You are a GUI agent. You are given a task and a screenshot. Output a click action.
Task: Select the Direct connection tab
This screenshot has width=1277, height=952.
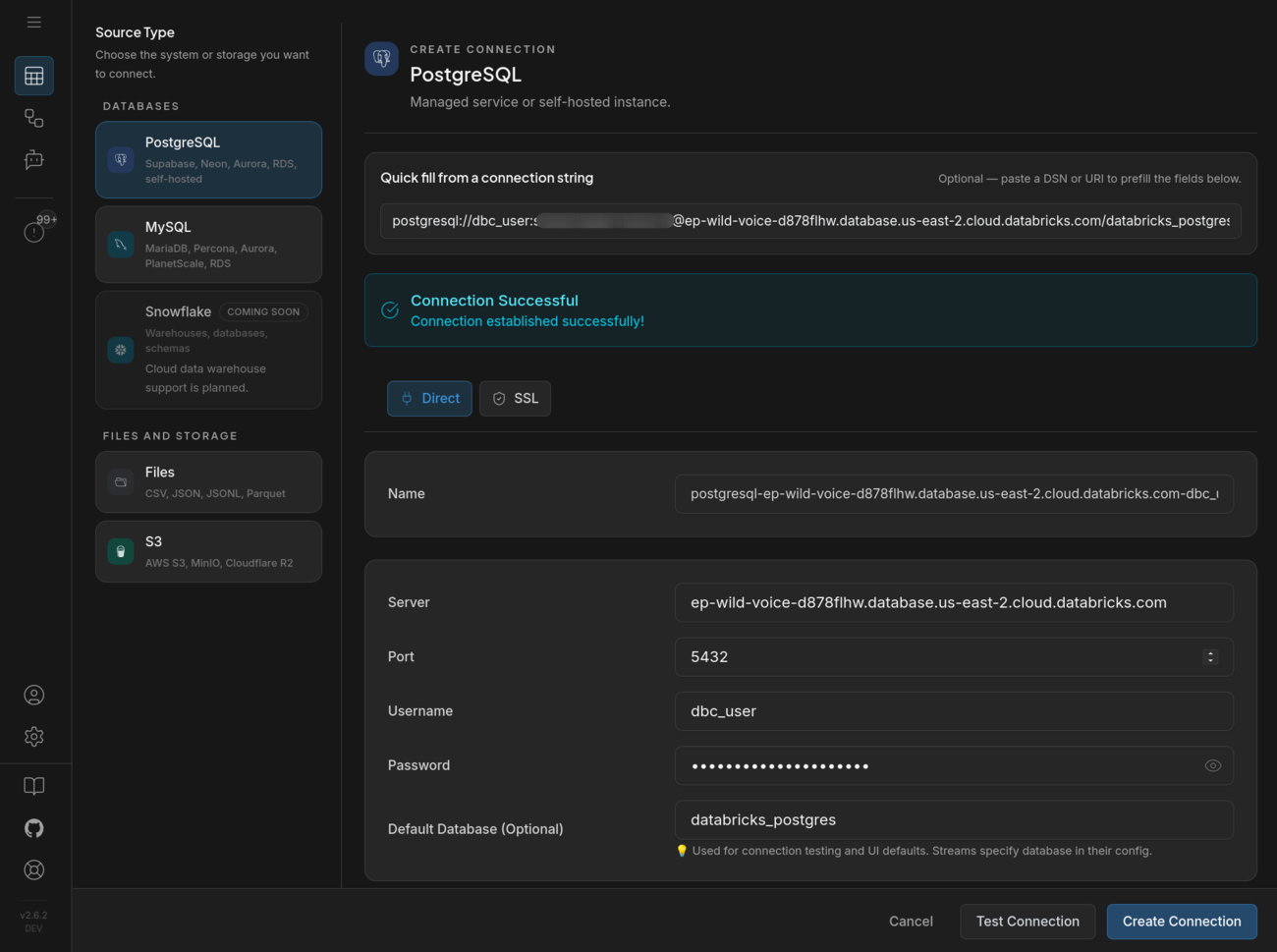[429, 398]
